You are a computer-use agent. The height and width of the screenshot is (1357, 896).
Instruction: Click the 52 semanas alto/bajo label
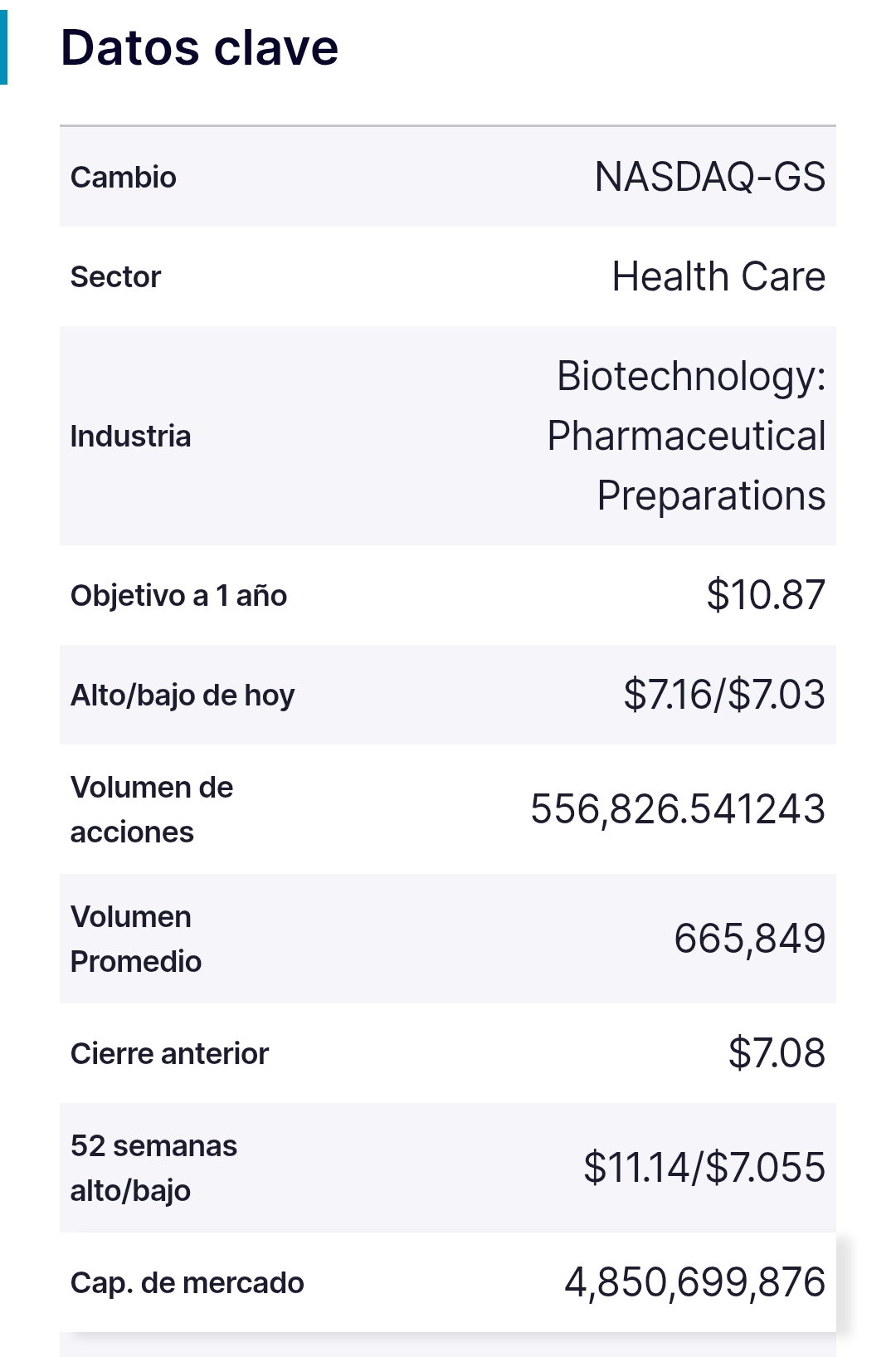point(153,1168)
